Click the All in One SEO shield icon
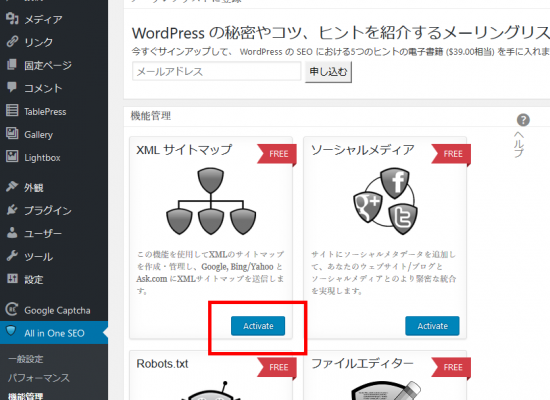The height and width of the screenshot is (400, 550). [12, 331]
